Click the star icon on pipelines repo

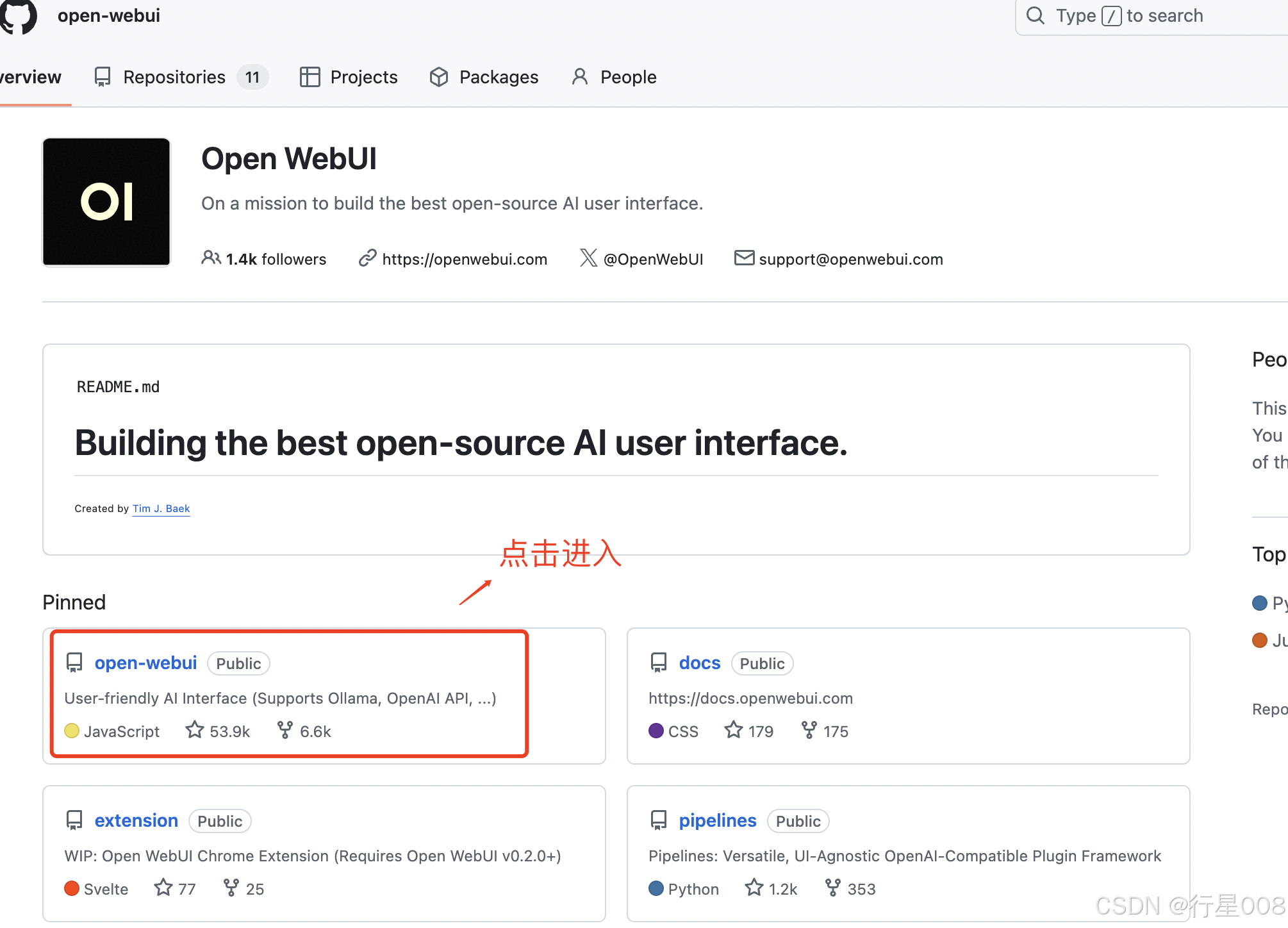coord(754,888)
